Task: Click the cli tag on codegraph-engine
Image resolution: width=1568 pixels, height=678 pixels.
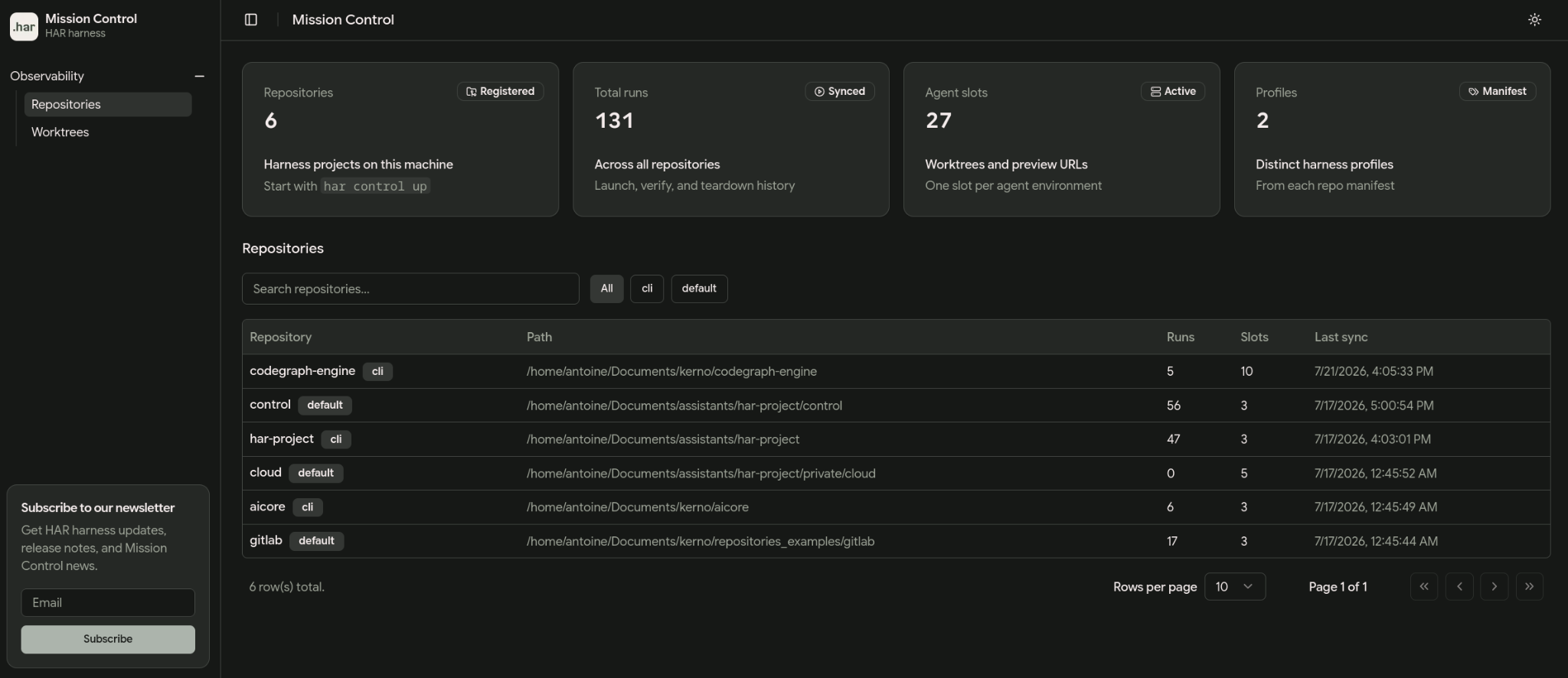Action: (x=377, y=372)
